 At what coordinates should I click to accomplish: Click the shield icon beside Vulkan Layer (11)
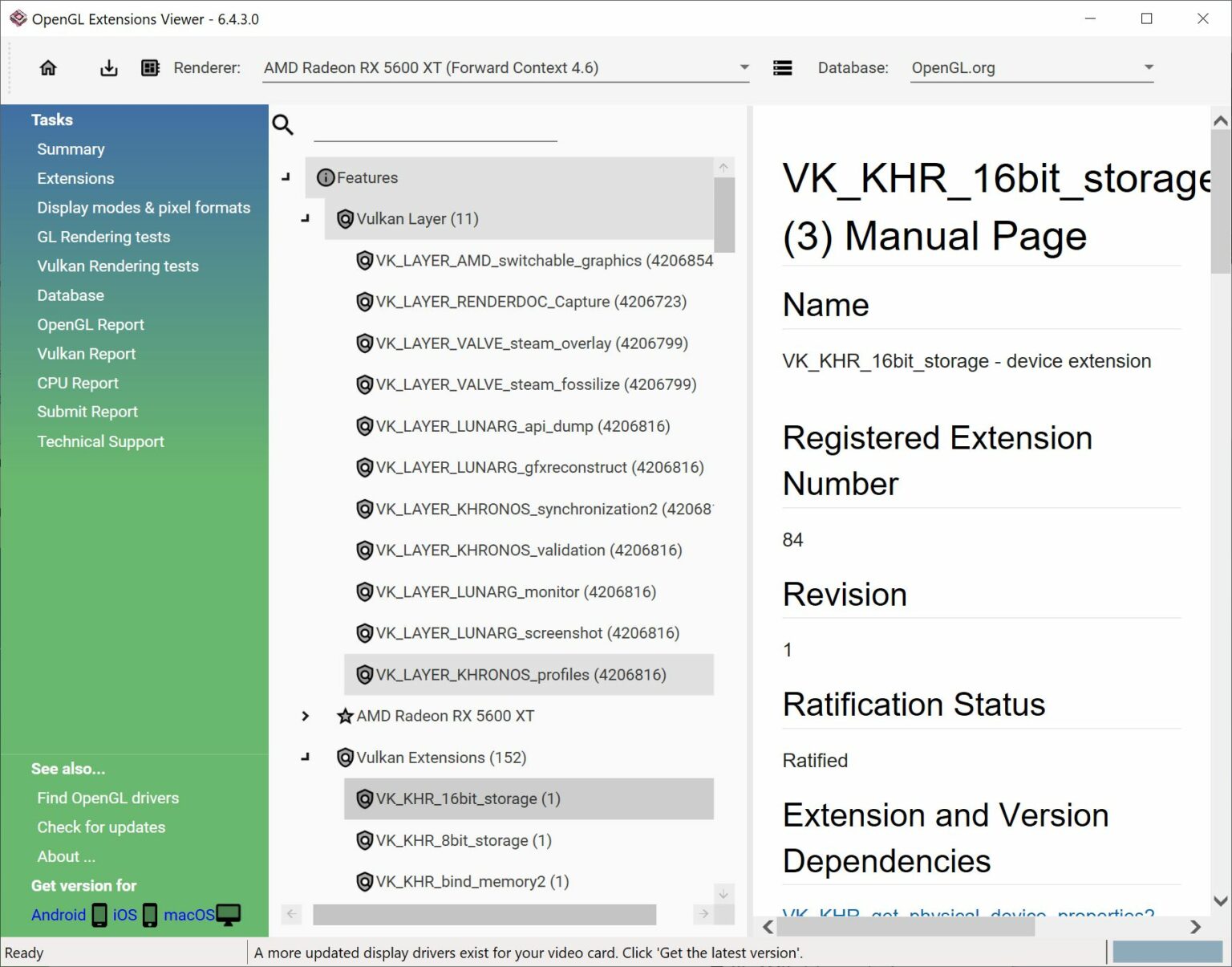(345, 219)
